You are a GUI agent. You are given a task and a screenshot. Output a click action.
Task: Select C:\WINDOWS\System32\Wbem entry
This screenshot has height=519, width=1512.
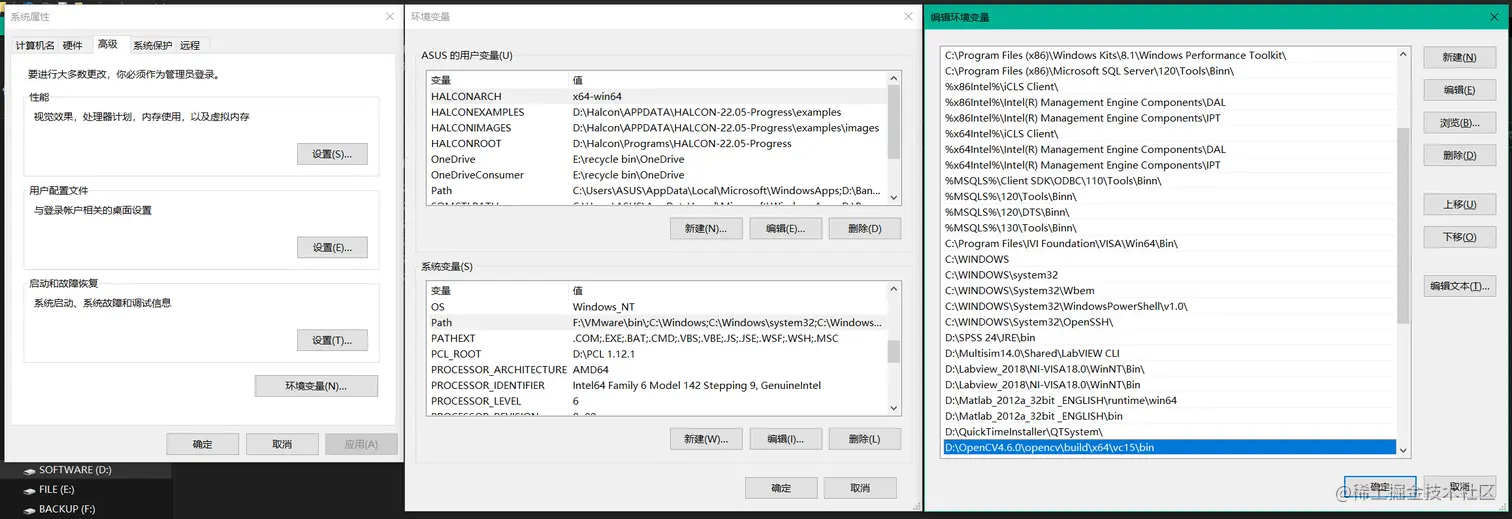pyautogui.click(x=1169, y=290)
